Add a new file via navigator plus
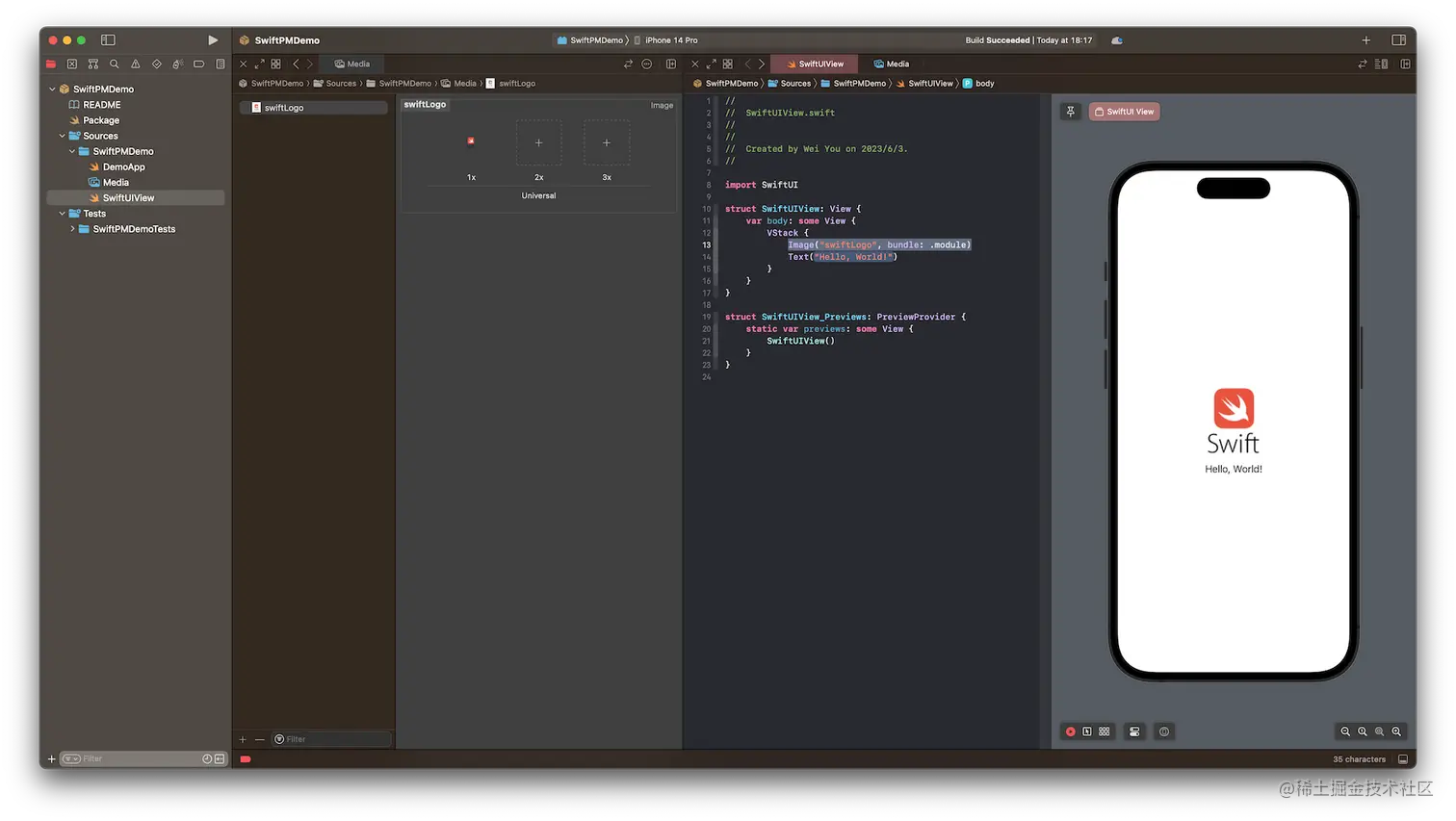 (51, 759)
